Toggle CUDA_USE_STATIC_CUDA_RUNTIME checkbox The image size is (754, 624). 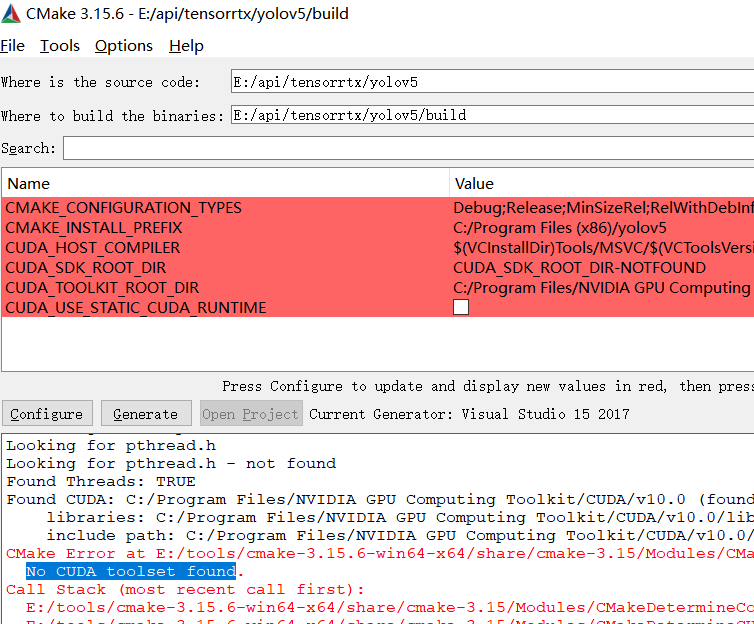point(461,307)
